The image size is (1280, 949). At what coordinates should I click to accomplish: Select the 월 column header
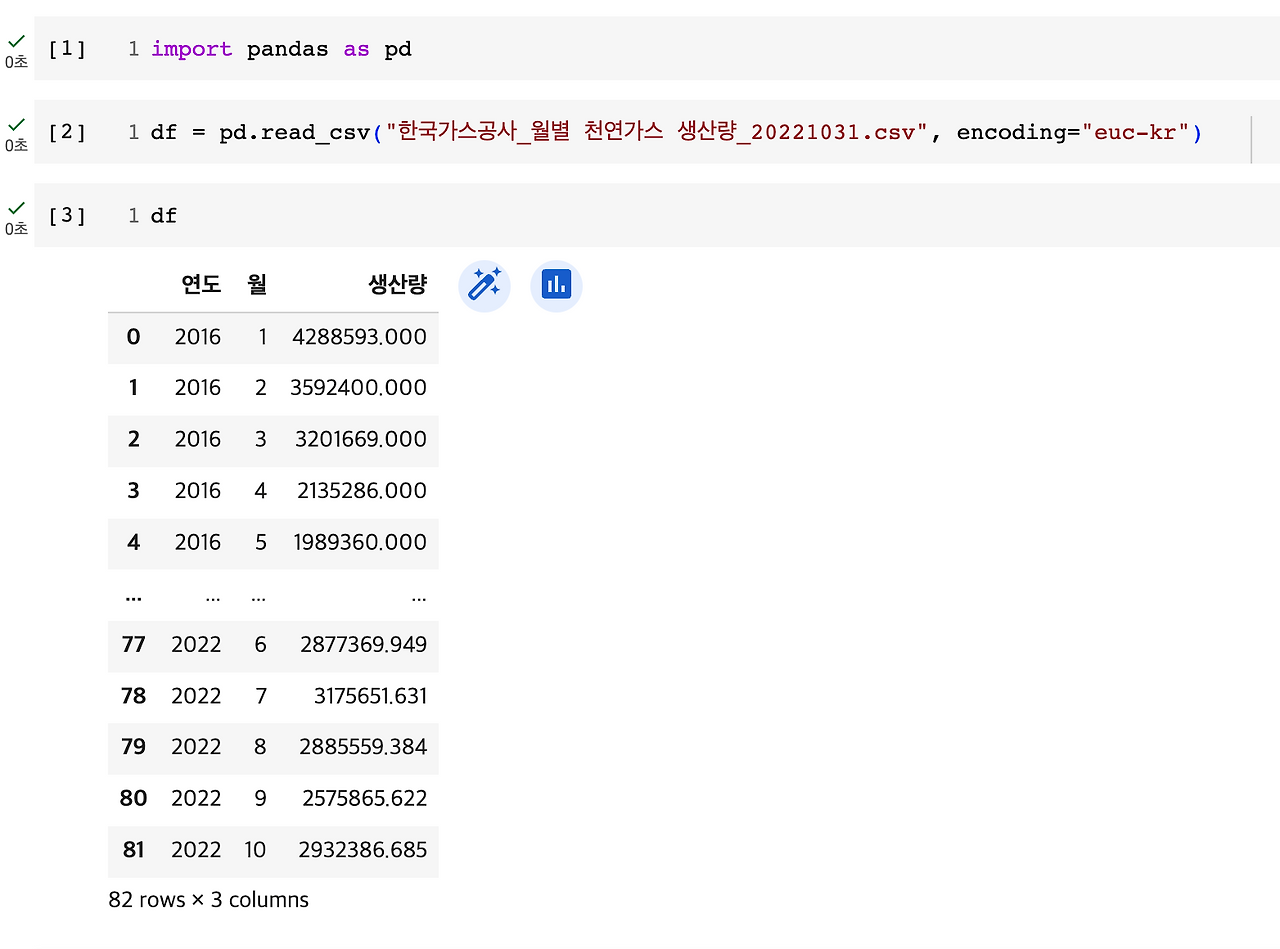click(257, 284)
